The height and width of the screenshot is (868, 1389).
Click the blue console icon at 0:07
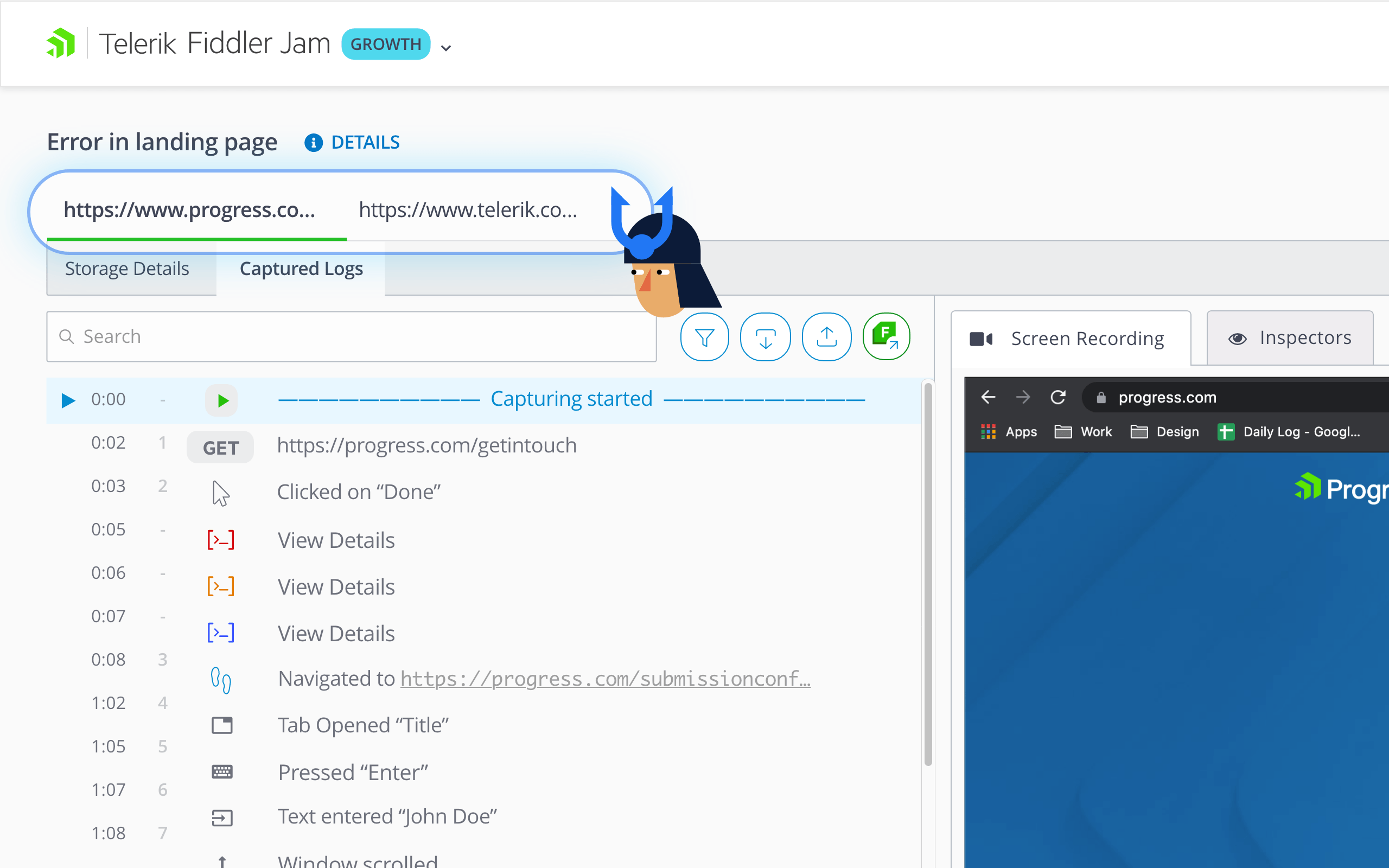pos(221,633)
